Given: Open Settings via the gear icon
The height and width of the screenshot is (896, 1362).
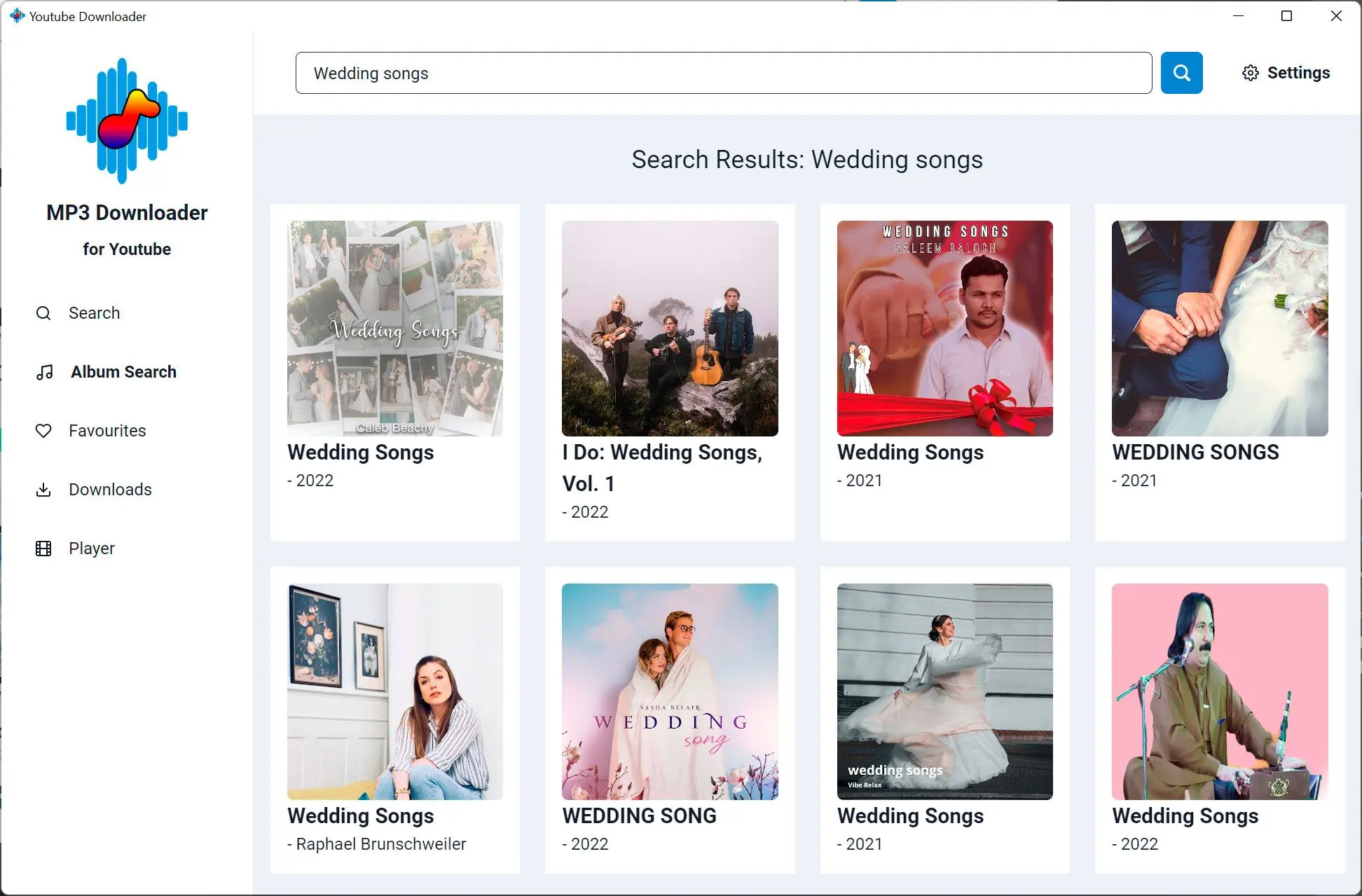Looking at the screenshot, I should (1250, 72).
